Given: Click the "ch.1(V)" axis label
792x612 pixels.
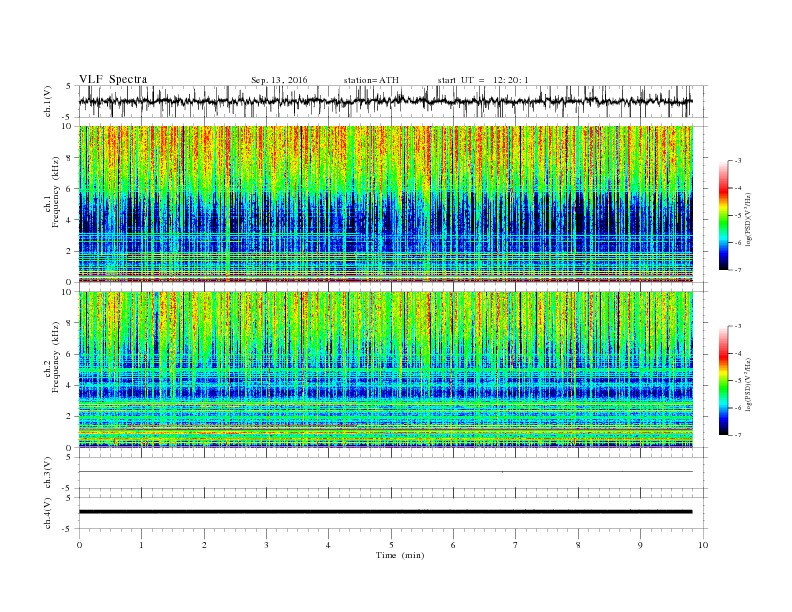Looking at the screenshot, I should click(x=47, y=101).
